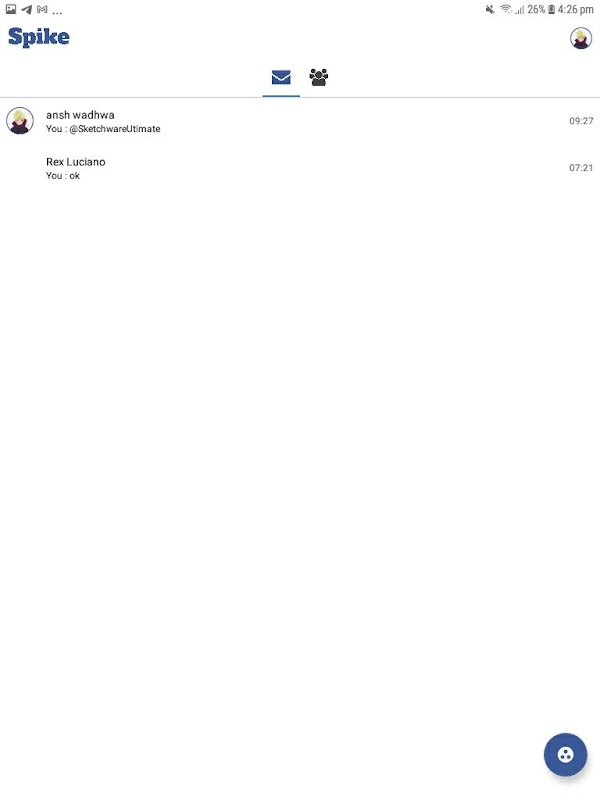This screenshot has height=800, width=600.
Task: Tap the 4:26 pm clock
Action: coord(576,9)
